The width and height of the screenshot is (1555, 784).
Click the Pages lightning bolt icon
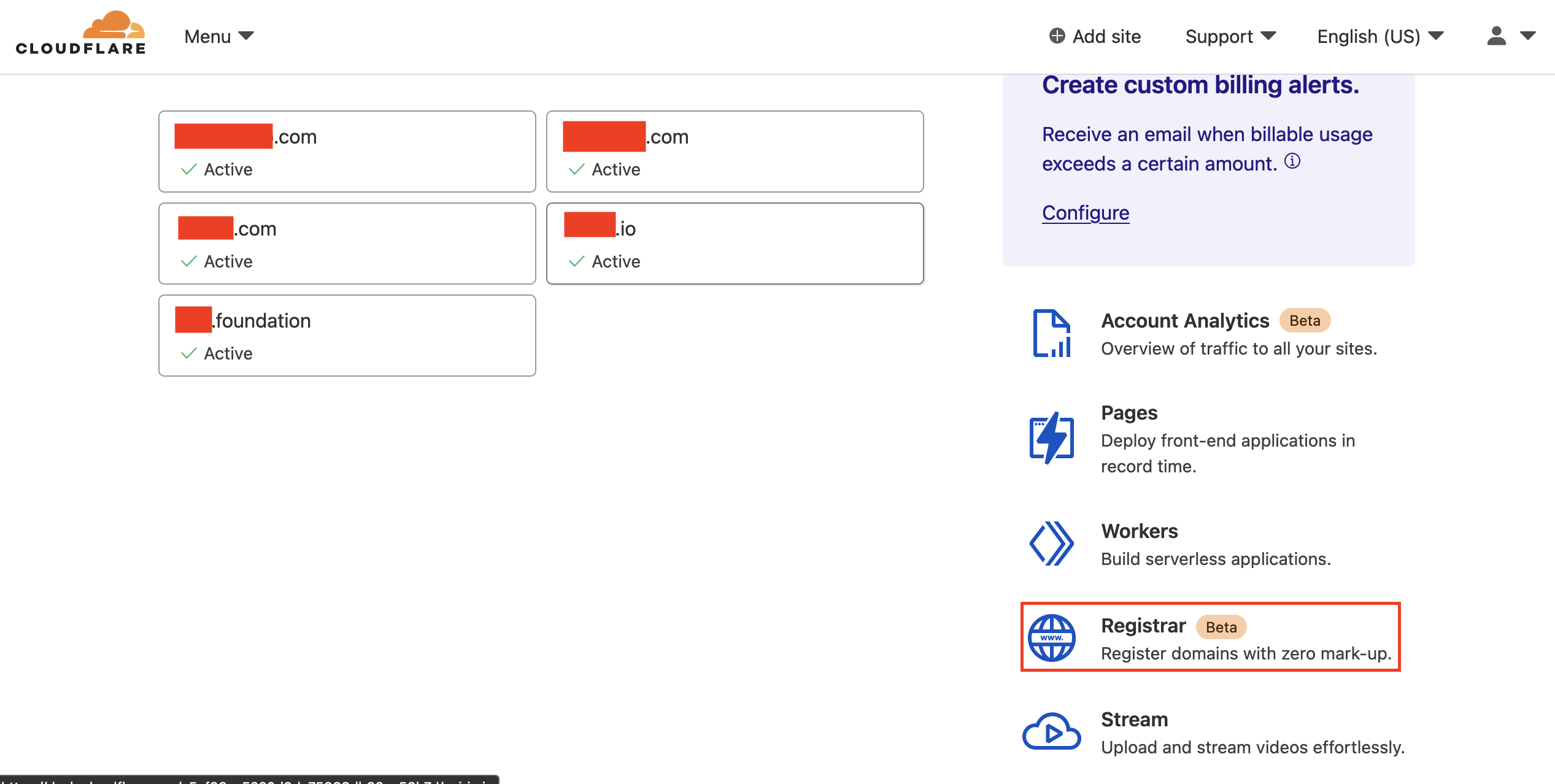tap(1052, 438)
